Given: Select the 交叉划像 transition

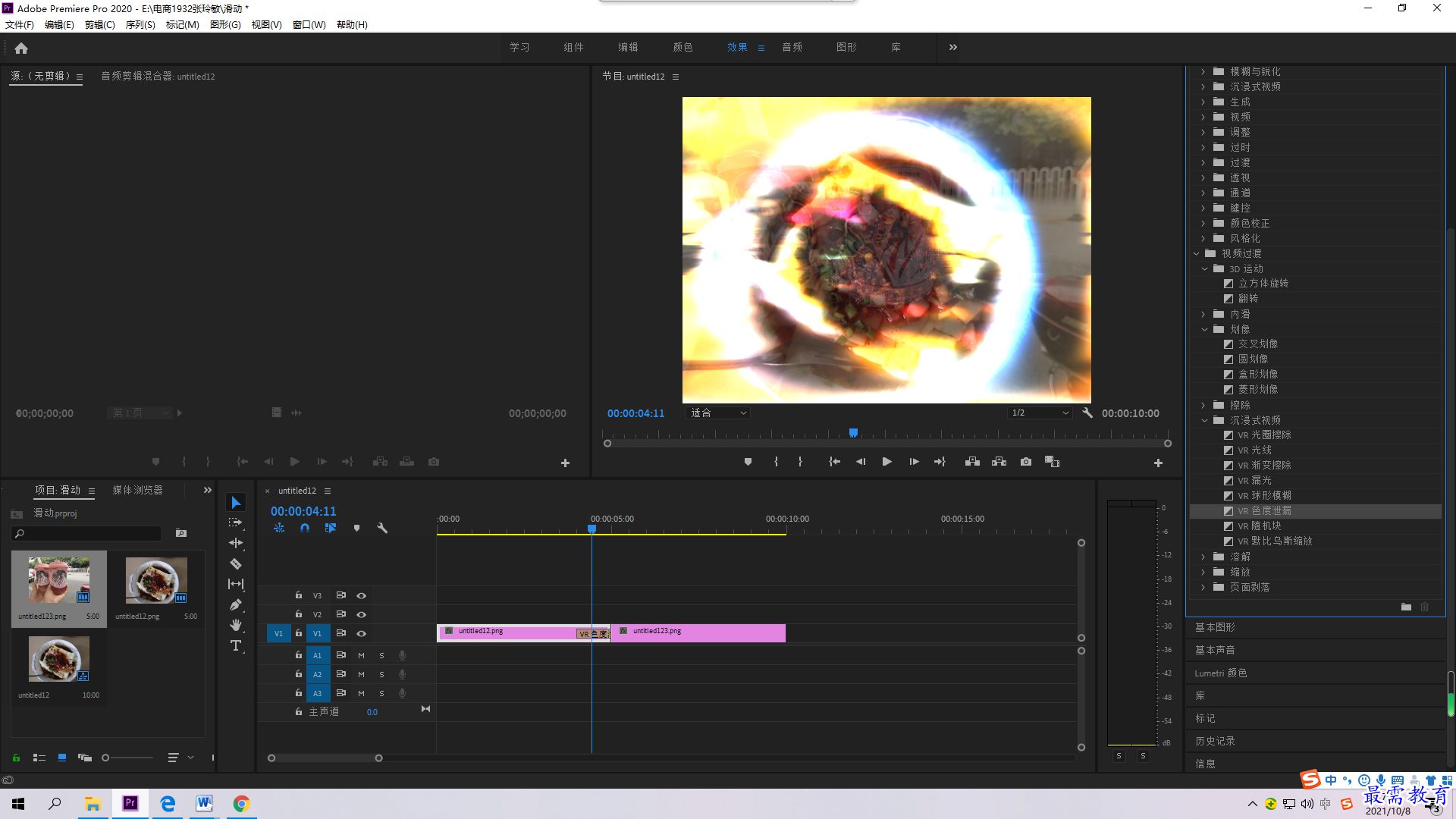Looking at the screenshot, I should (x=1258, y=344).
